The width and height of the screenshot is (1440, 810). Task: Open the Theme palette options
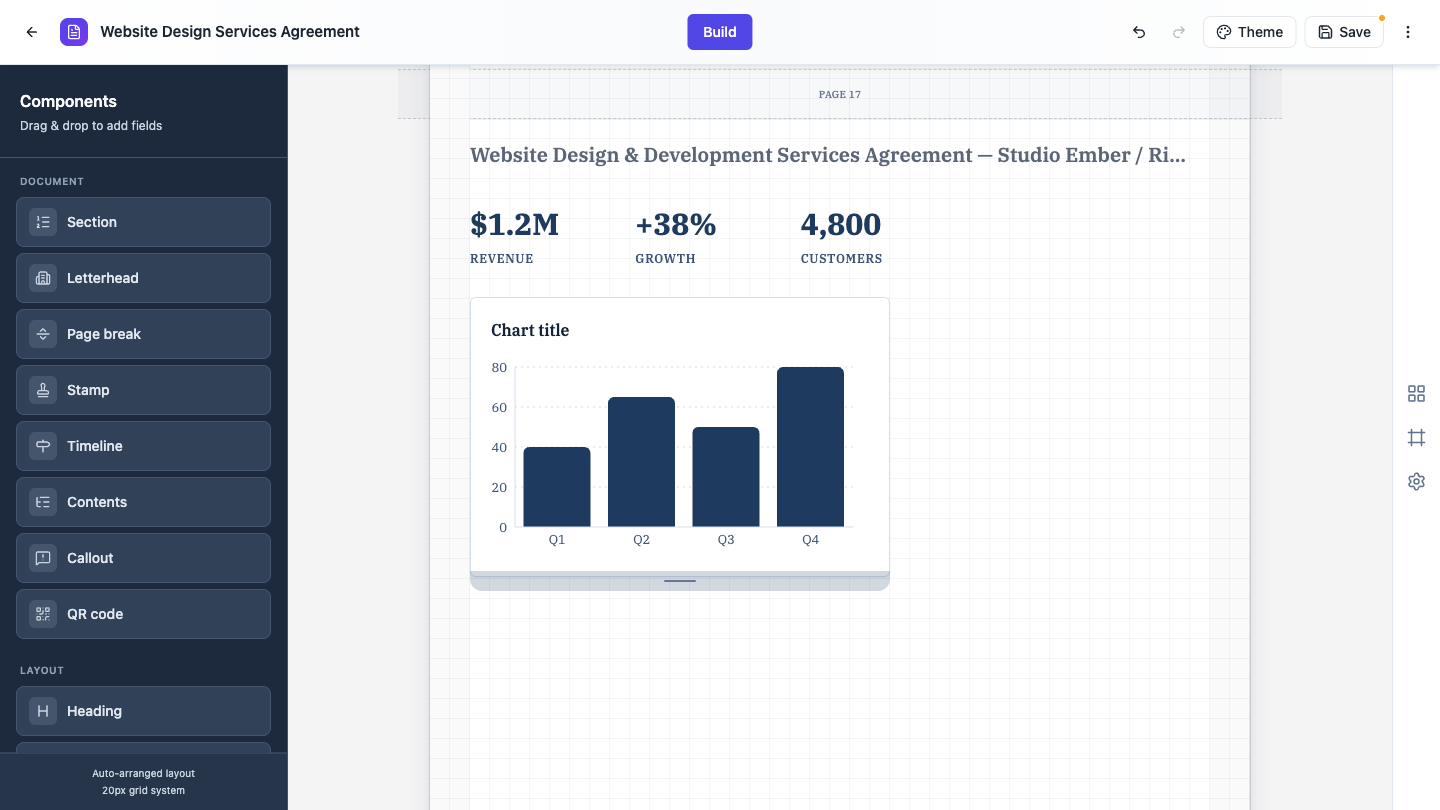pyautogui.click(x=1250, y=32)
